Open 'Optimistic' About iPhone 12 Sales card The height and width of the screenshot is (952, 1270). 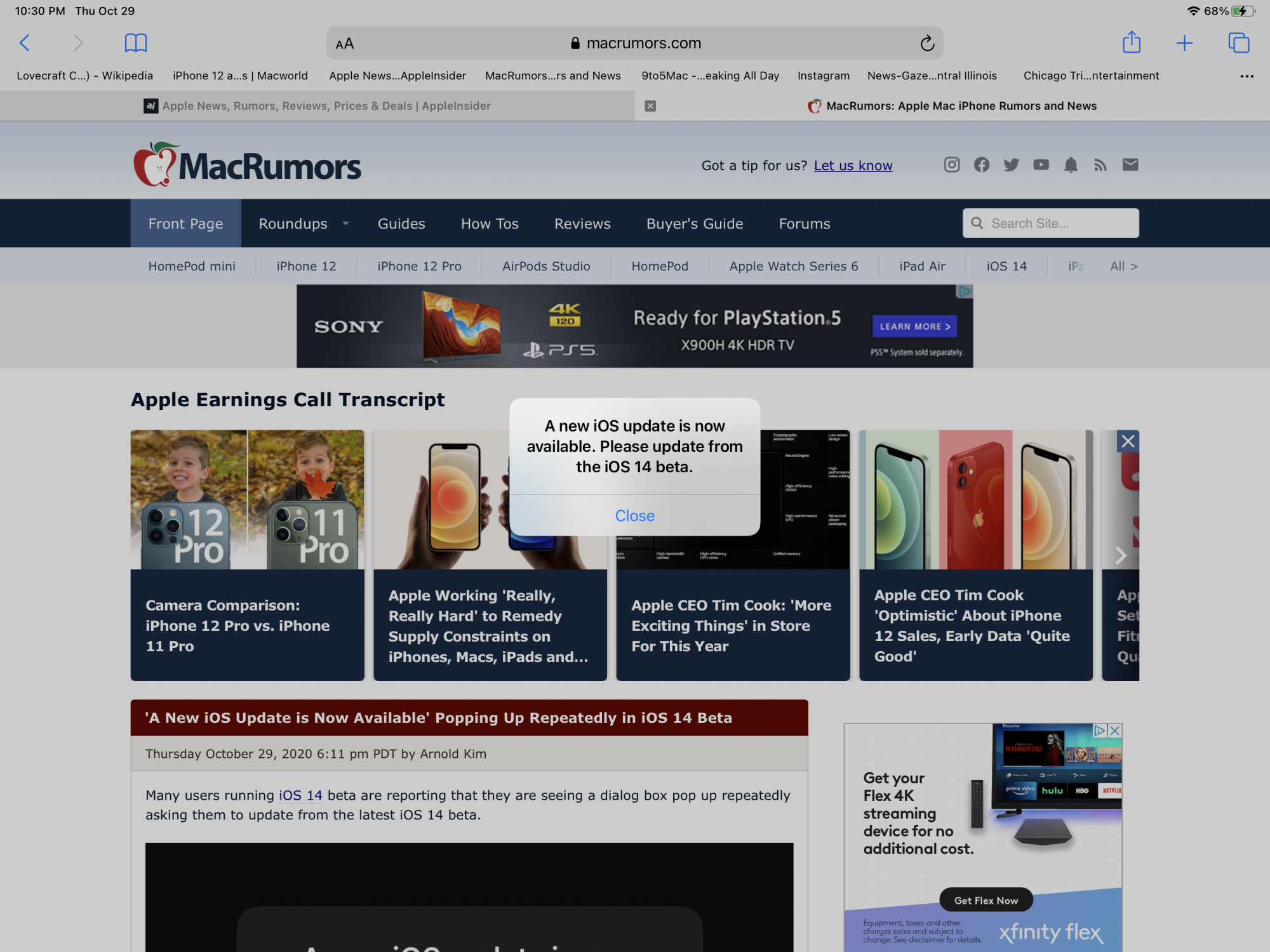(x=976, y=555)
